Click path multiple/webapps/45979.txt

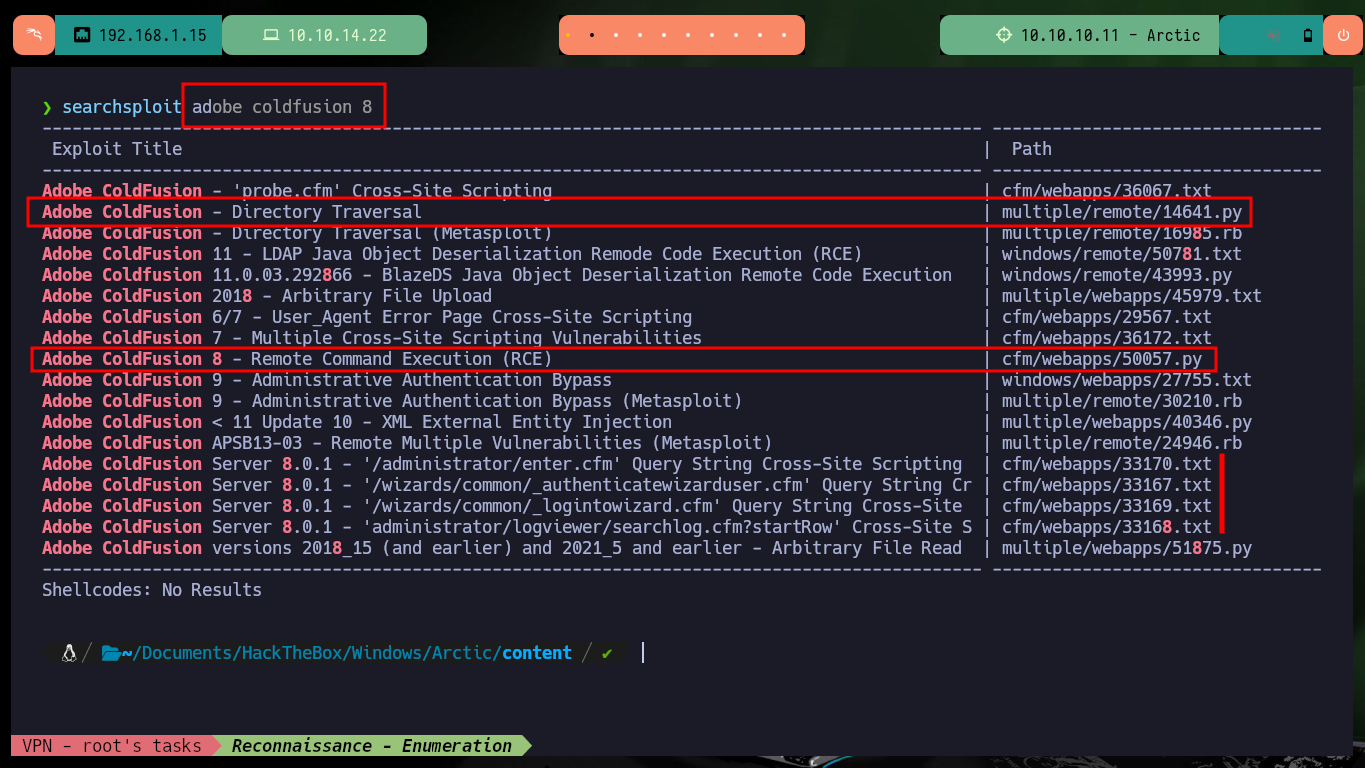(1132, 296)
